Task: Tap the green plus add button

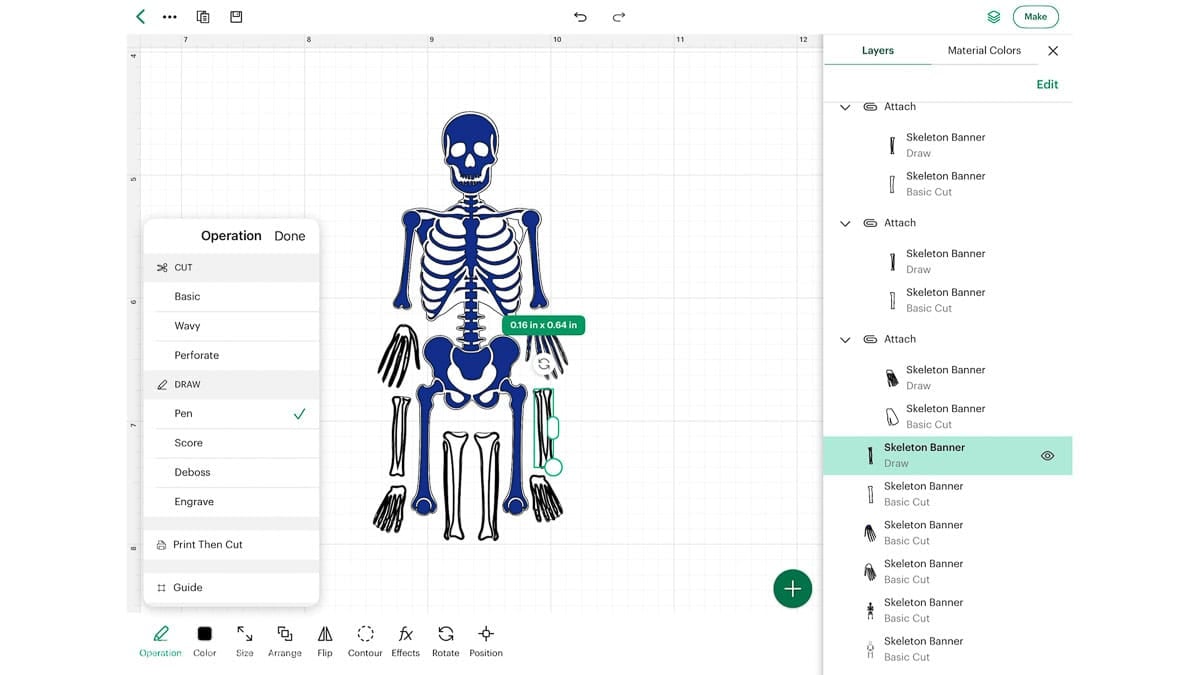Action: coord(793,589)
